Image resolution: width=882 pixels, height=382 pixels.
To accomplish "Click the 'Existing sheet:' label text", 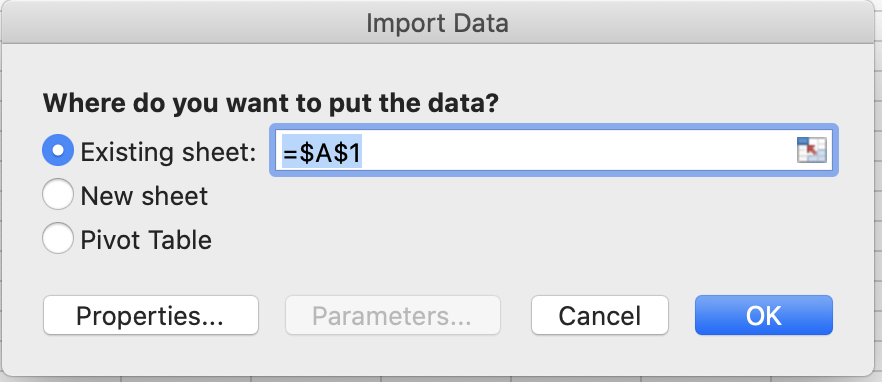I will tap(168, 152).
